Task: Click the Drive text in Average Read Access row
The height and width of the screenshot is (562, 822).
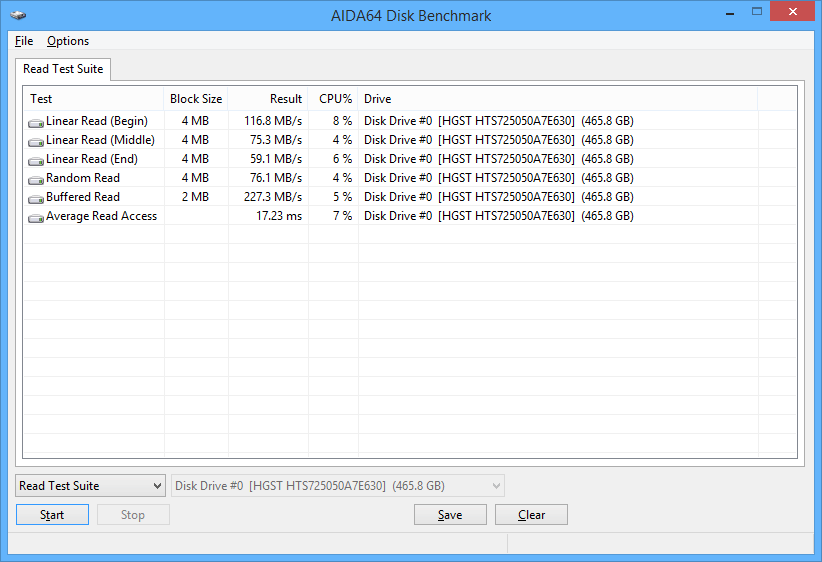Action: pyautogui.click(x=499, y=216)
